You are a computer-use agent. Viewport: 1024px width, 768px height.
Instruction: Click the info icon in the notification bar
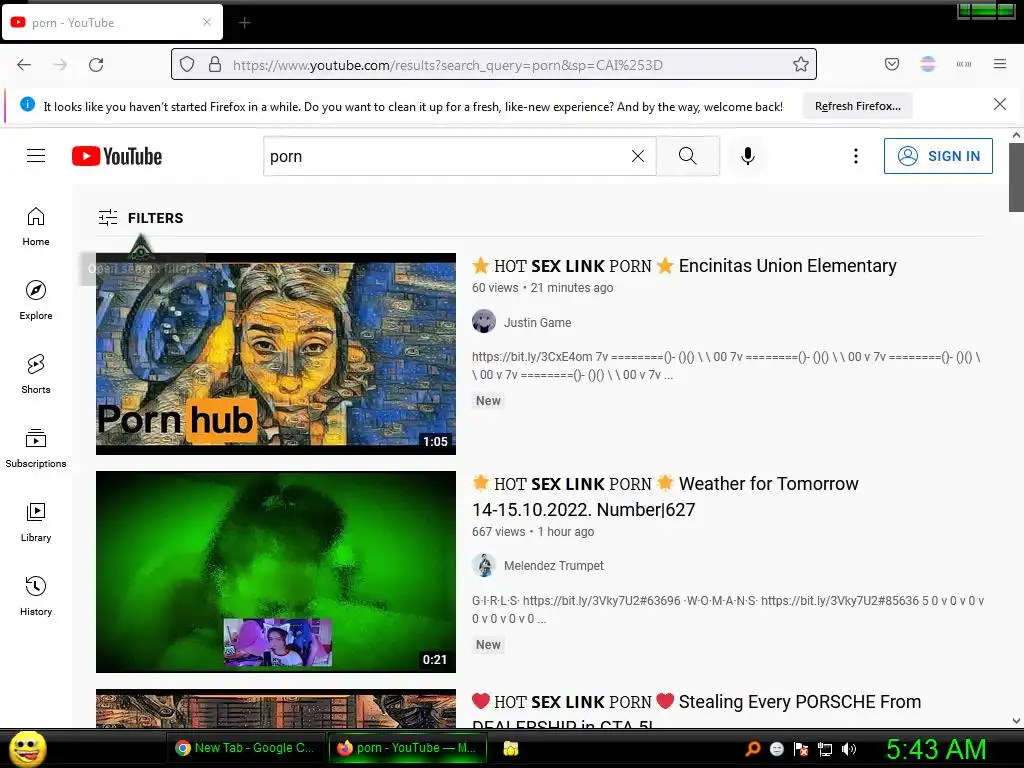(x=27, y=104)
